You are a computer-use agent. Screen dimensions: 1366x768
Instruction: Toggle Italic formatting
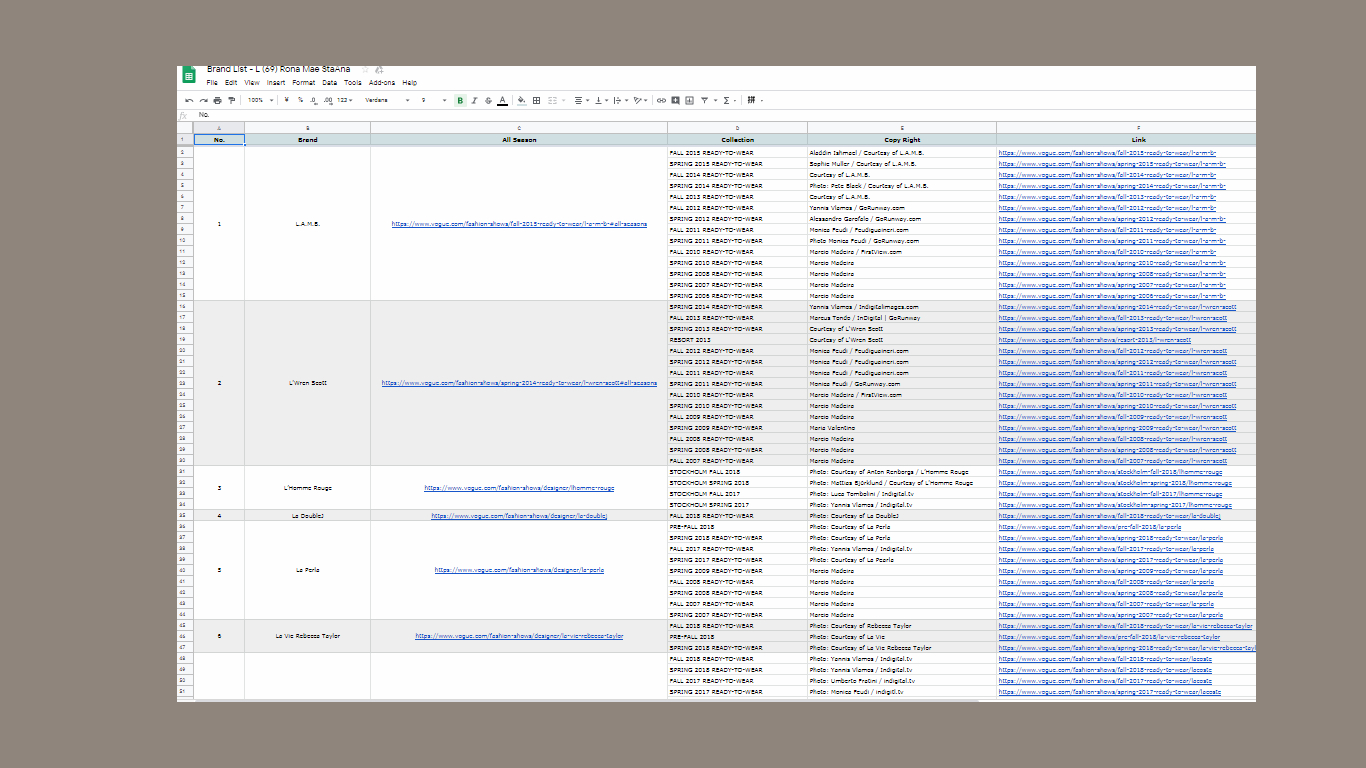[474, 100]
